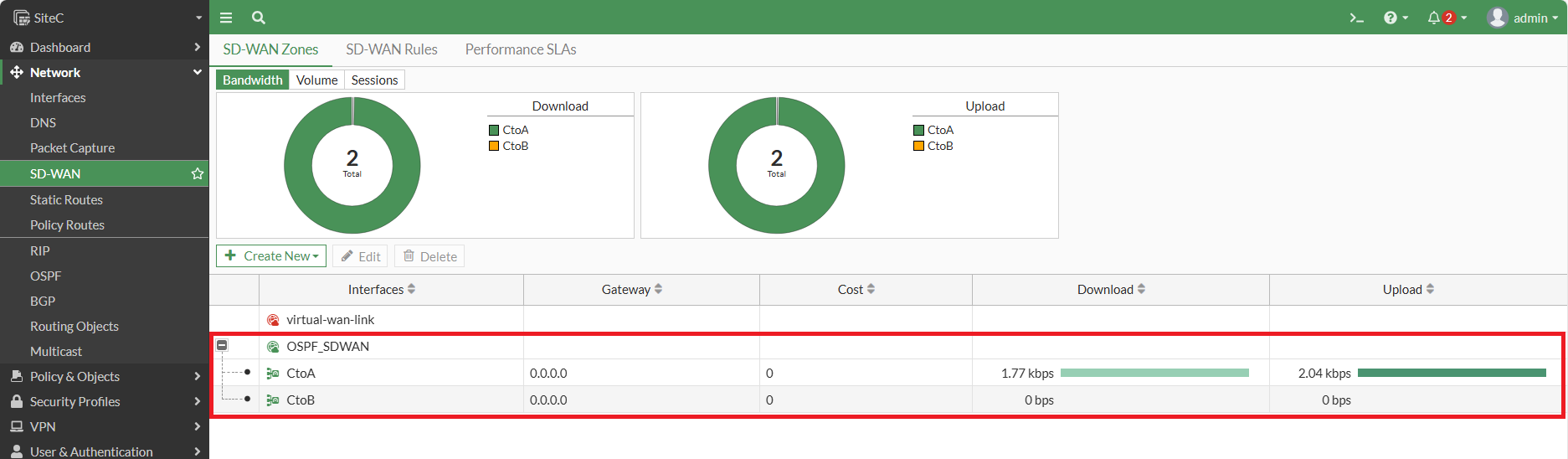Image resolution: width=1568 pixels, height=459 pixels.
Task: View notifications bell with 2 alerts
Action: point(1447,18)
